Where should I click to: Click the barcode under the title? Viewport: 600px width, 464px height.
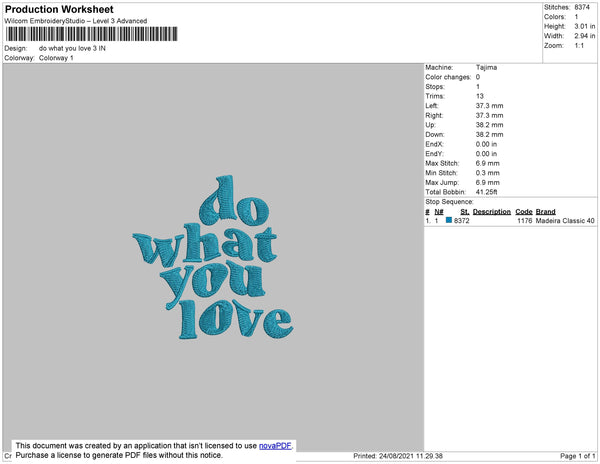point(91,34)
